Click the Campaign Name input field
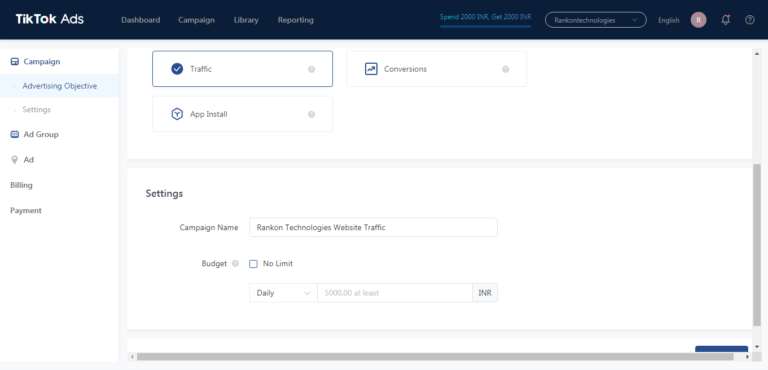This screenshot has height=370, width=768. tap(373, 227)
